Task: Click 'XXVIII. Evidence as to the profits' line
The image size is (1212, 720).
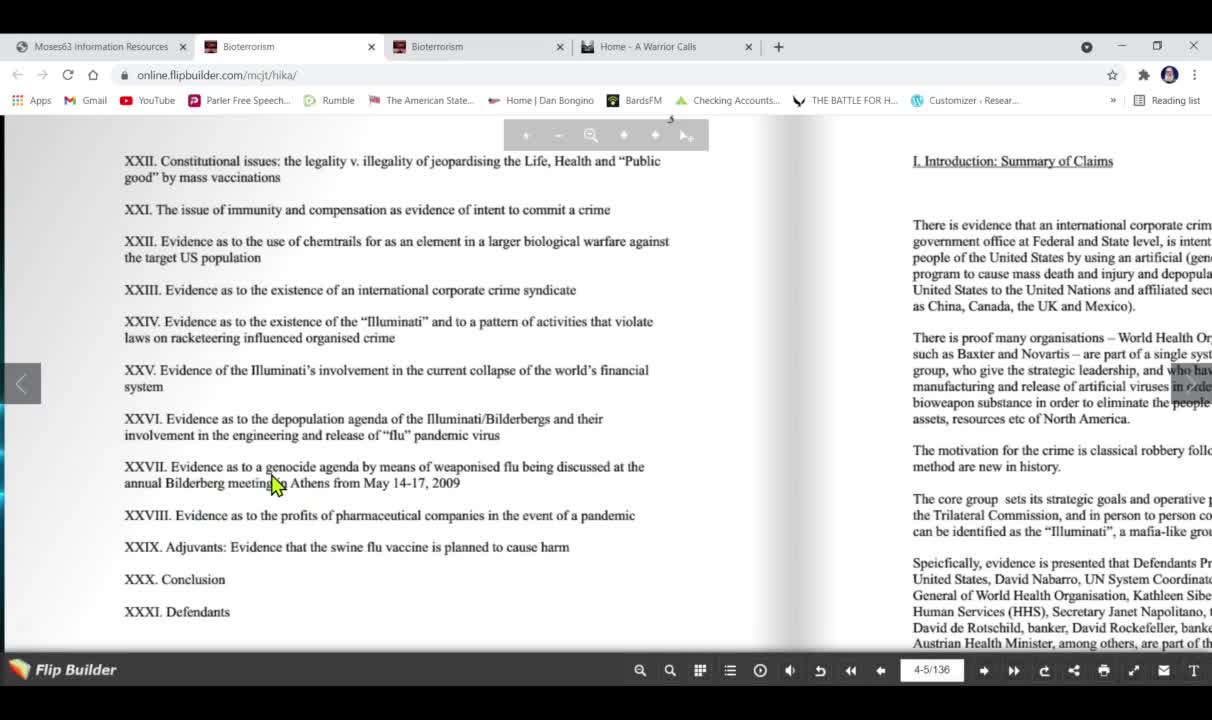Action: coord(380,516)
